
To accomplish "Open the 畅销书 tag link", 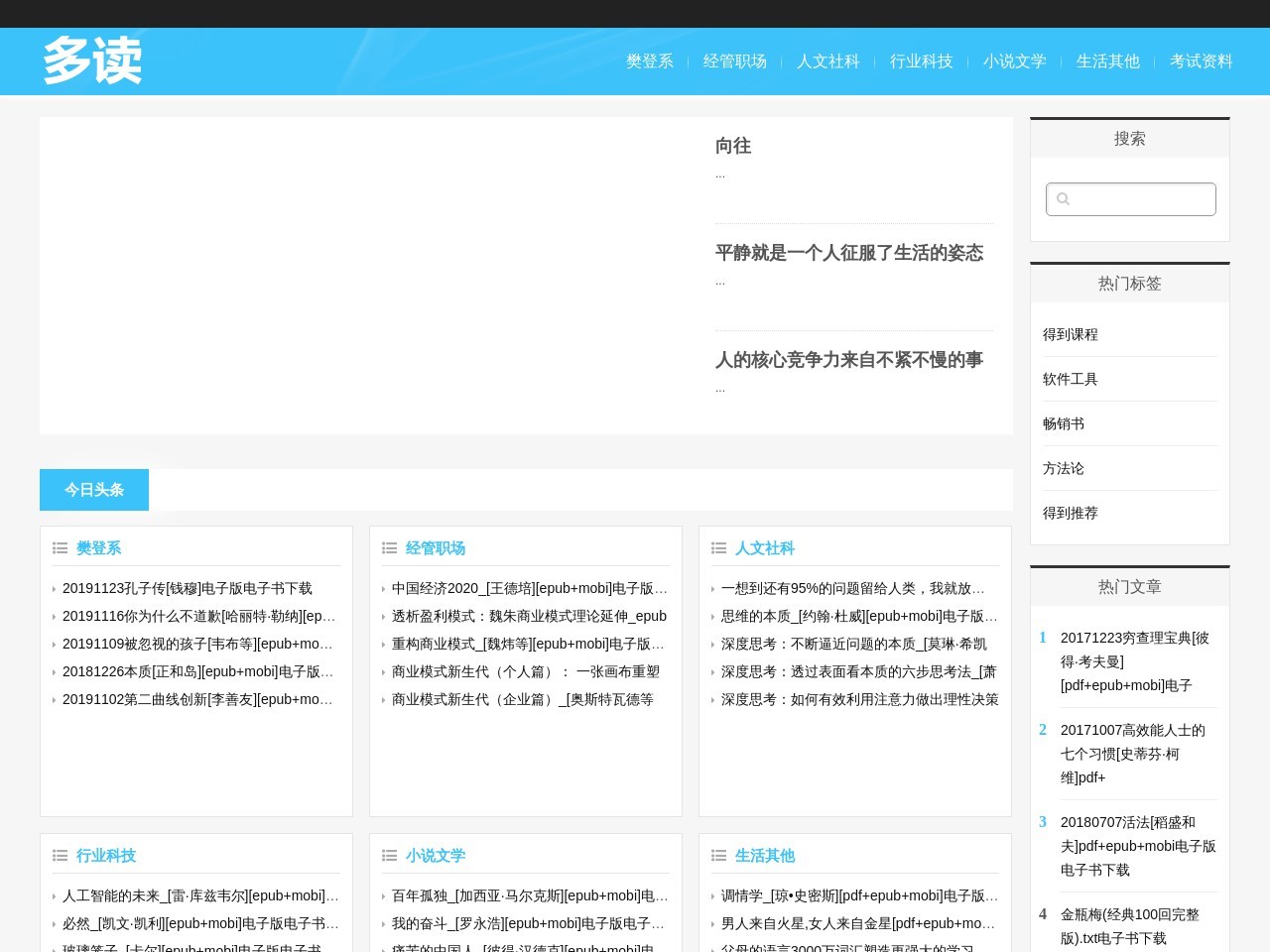I will click(1064, 424).
